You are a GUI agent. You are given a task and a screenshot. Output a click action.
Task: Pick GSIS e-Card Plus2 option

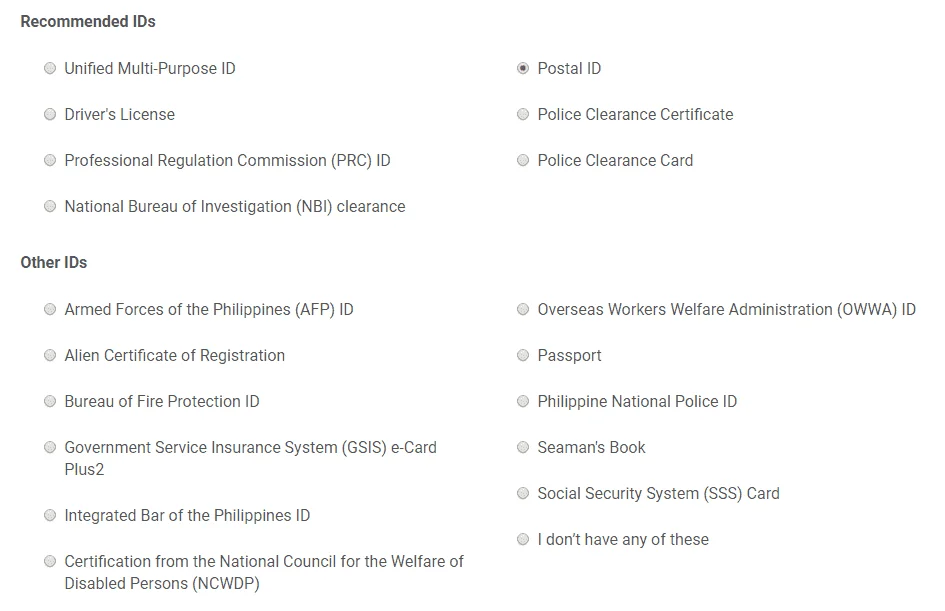(50, 447)
